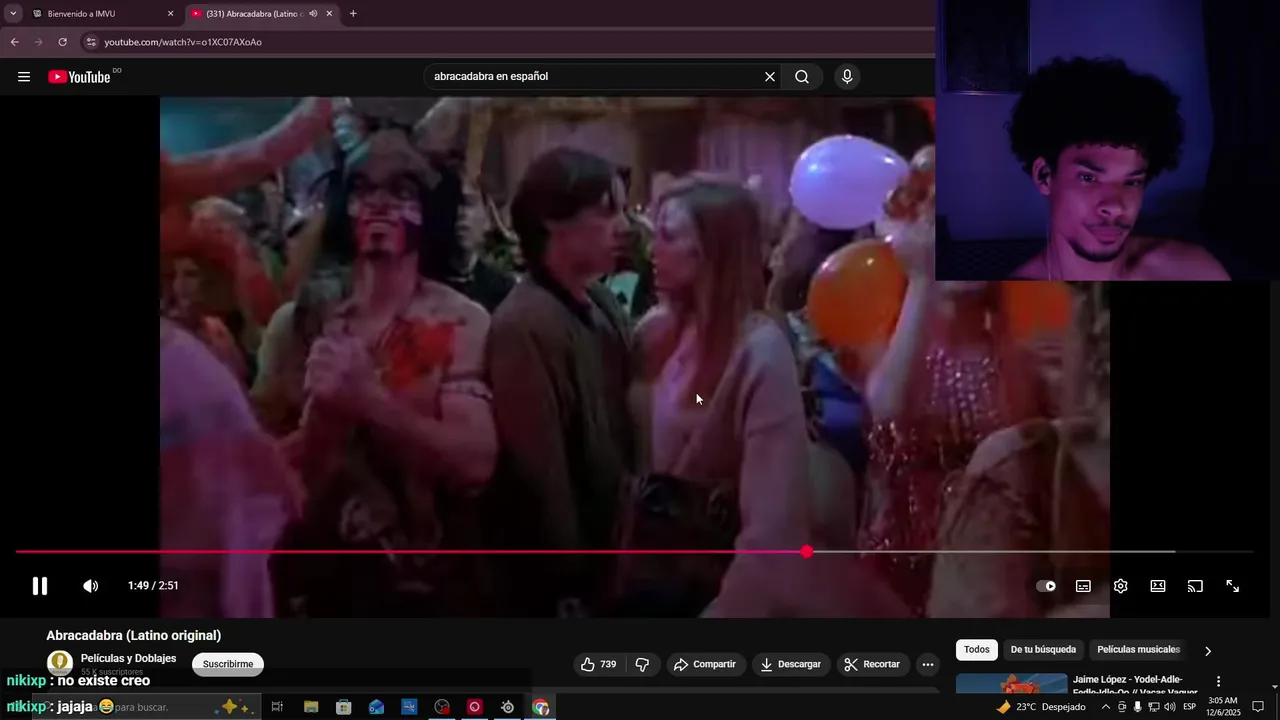
Task: Pause the video playback
Action: coord(40,586)
